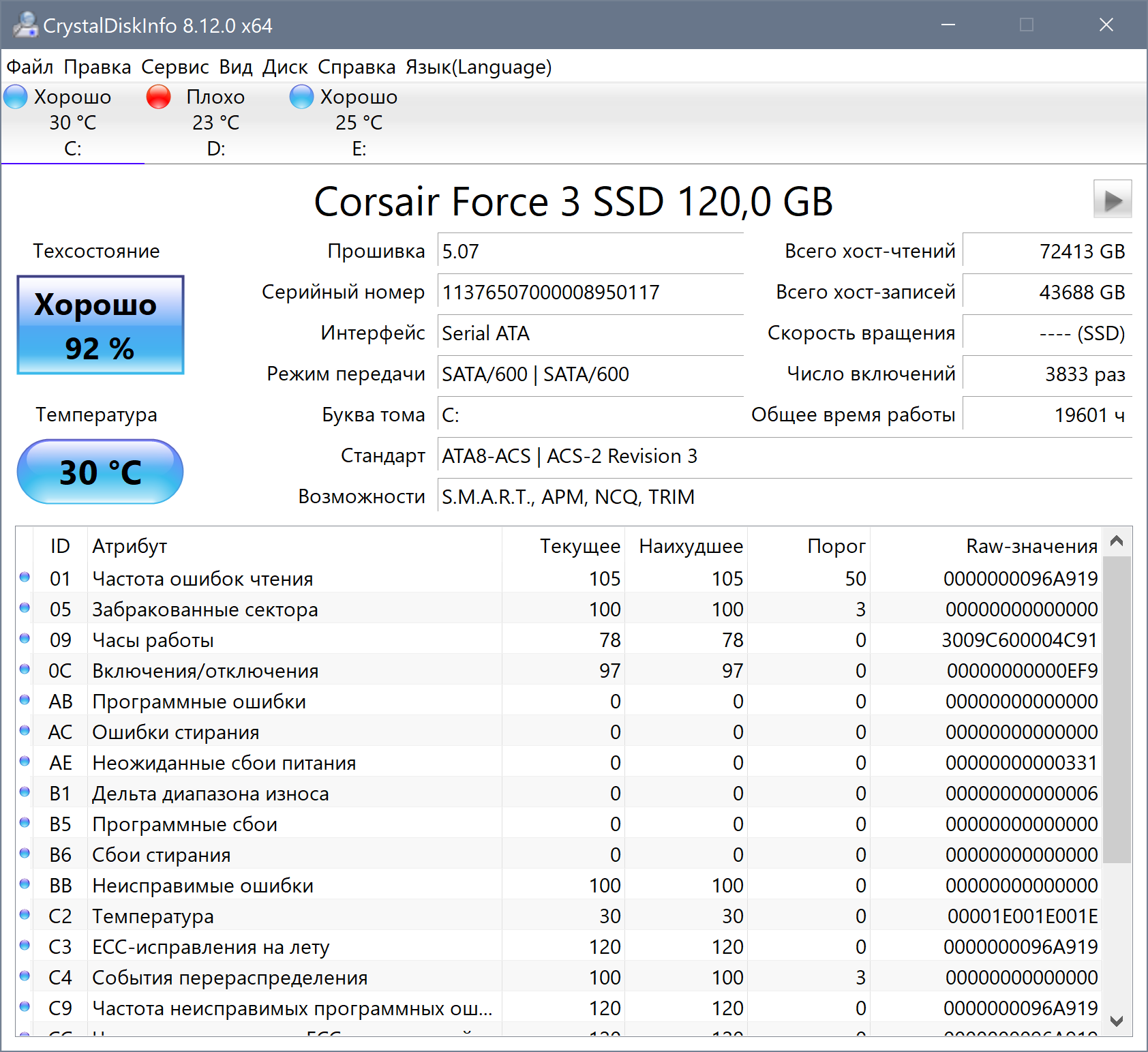Click the Хорошо 92 % health status button
Screen dimensions: 1148x1052
(100, 325)
